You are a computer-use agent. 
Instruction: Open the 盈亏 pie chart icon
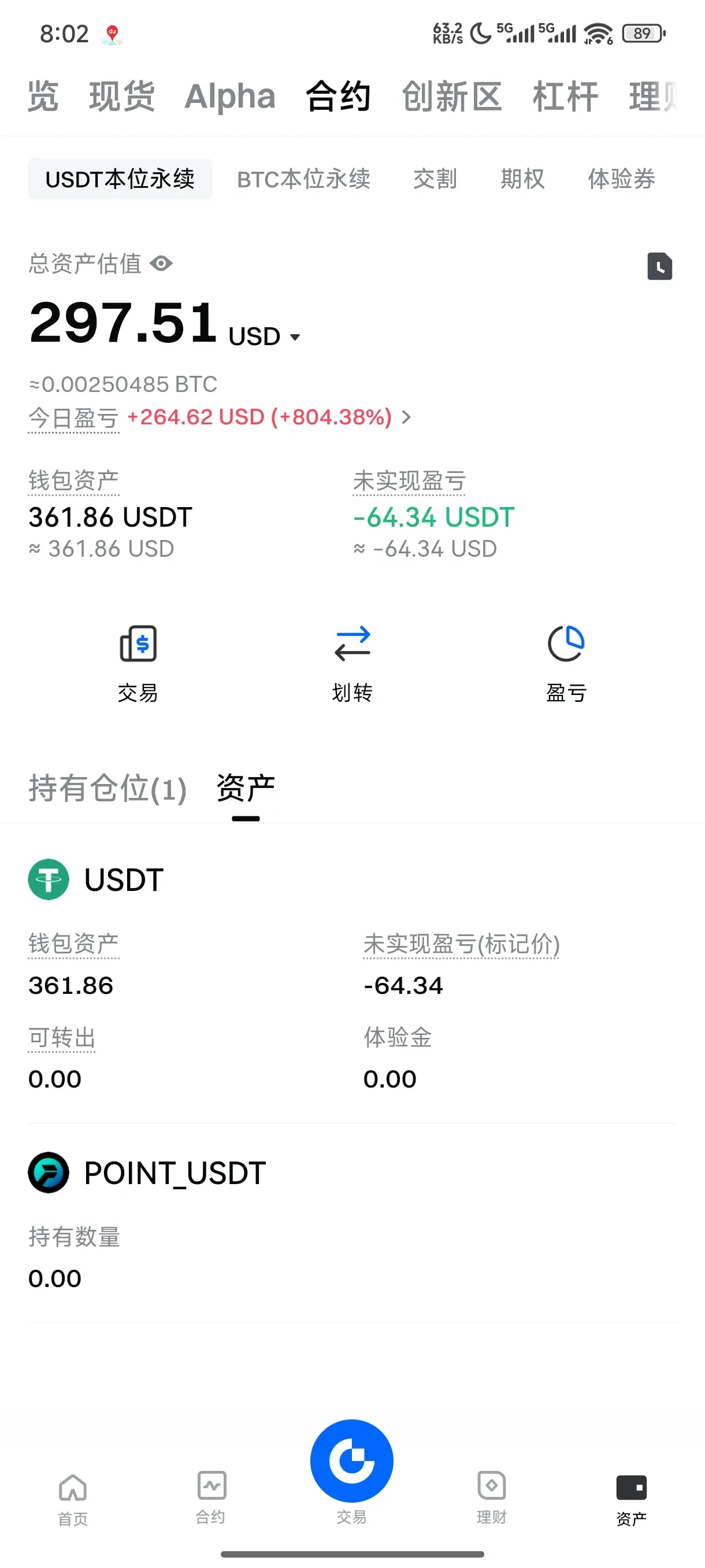click(566, 644)
